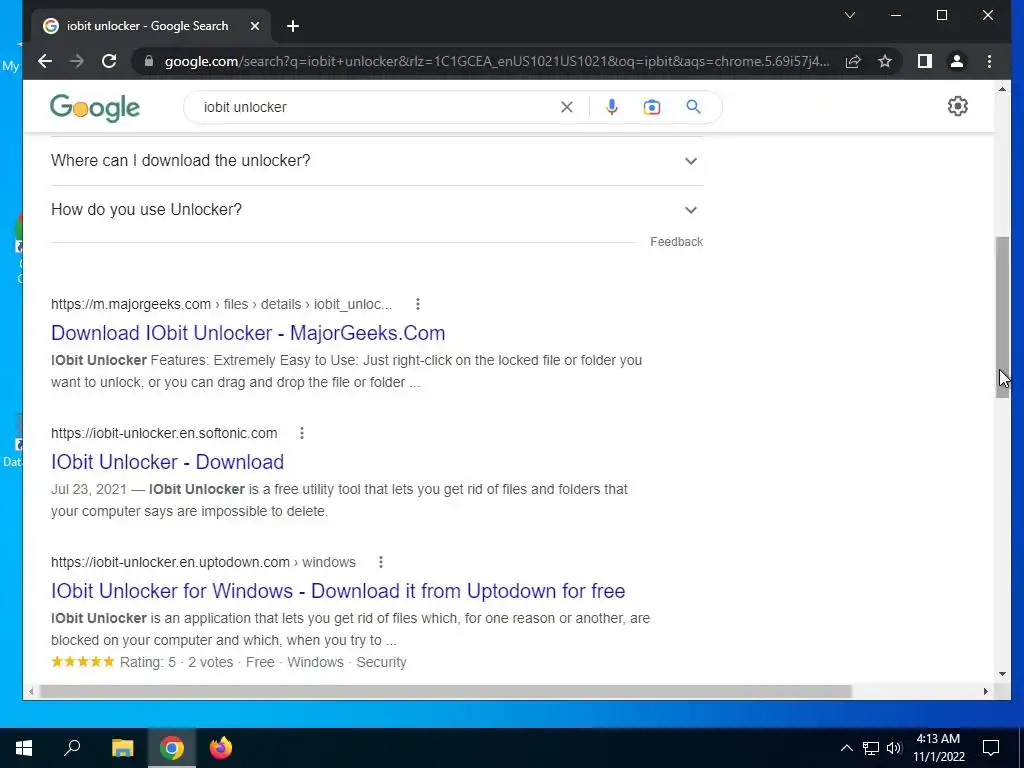1024x768 pixels.
Task: Open IObit Unlocker - Download link
Action: pos(167,462)
